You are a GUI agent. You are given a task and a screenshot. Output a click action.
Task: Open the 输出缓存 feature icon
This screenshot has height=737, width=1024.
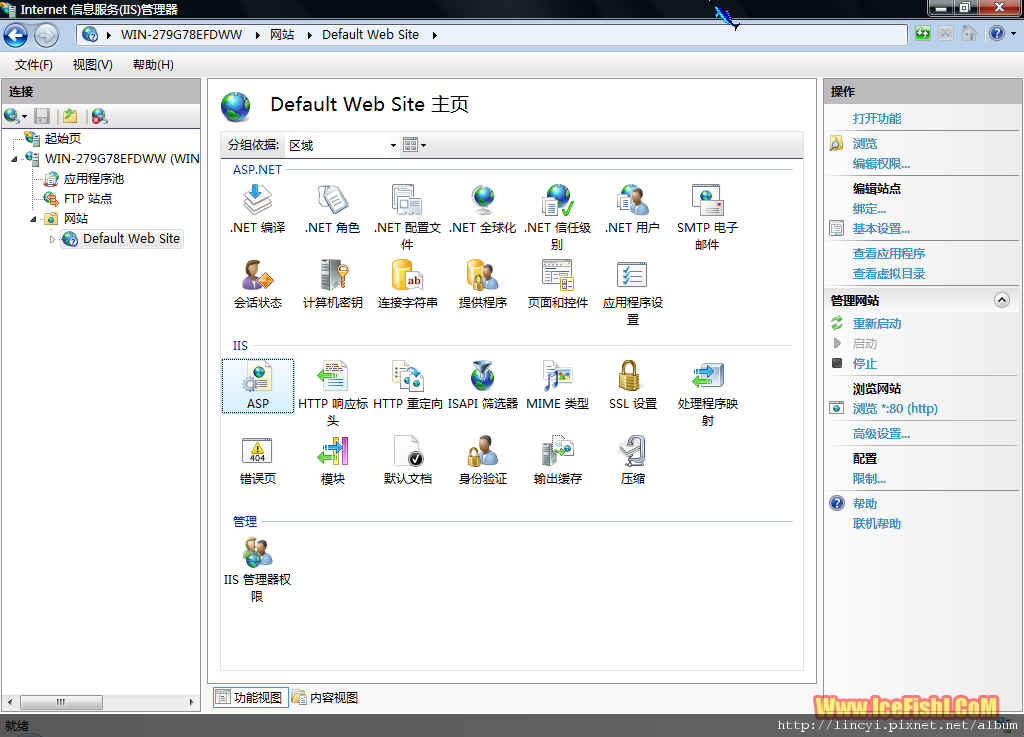click(x=558, y=450)
